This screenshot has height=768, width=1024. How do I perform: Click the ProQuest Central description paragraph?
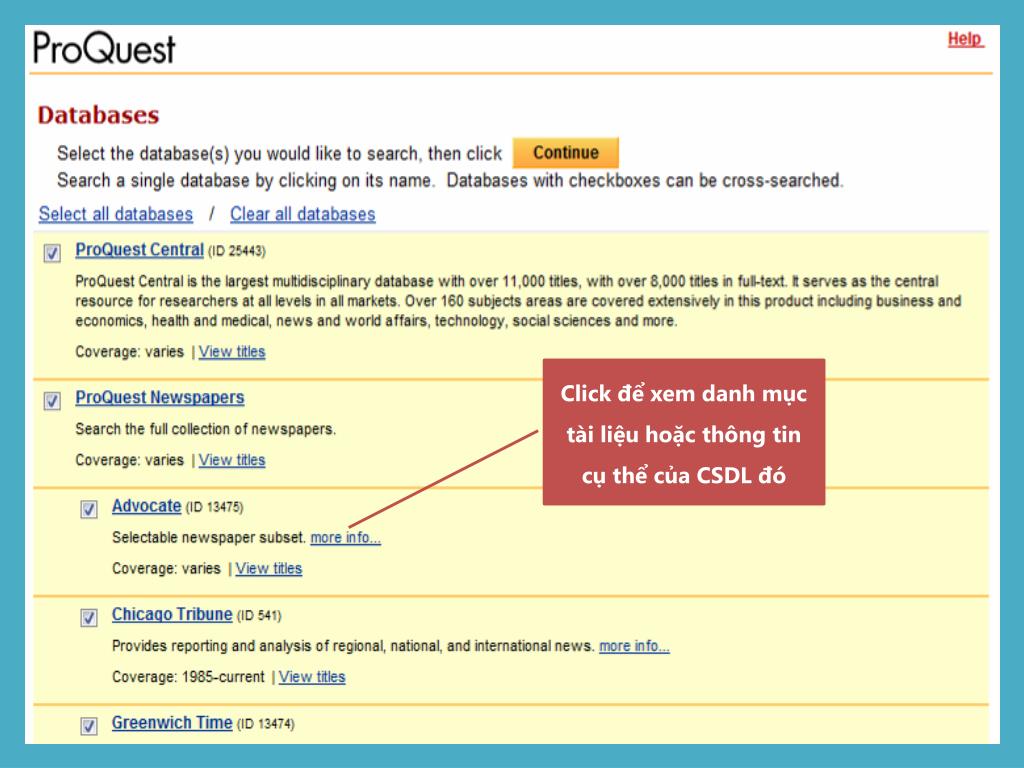pyautogui.click(x=518, y=301)
